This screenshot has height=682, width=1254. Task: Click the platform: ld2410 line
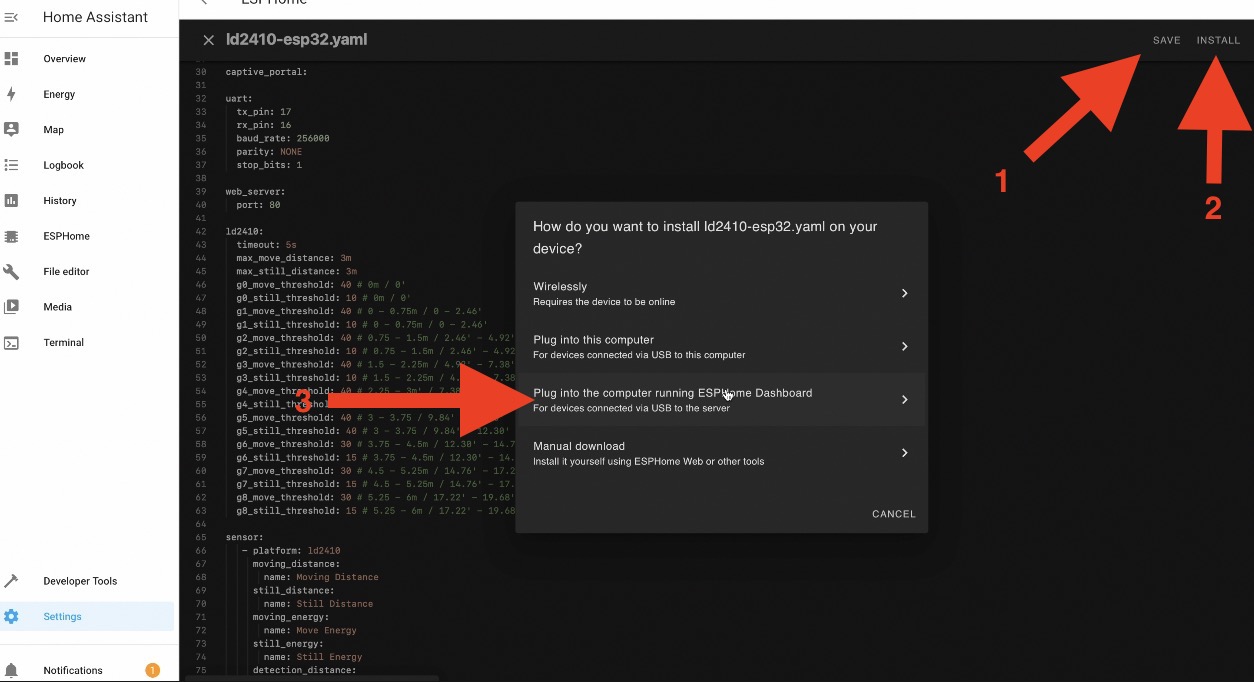pyautogui.click(x=291, y=551)
